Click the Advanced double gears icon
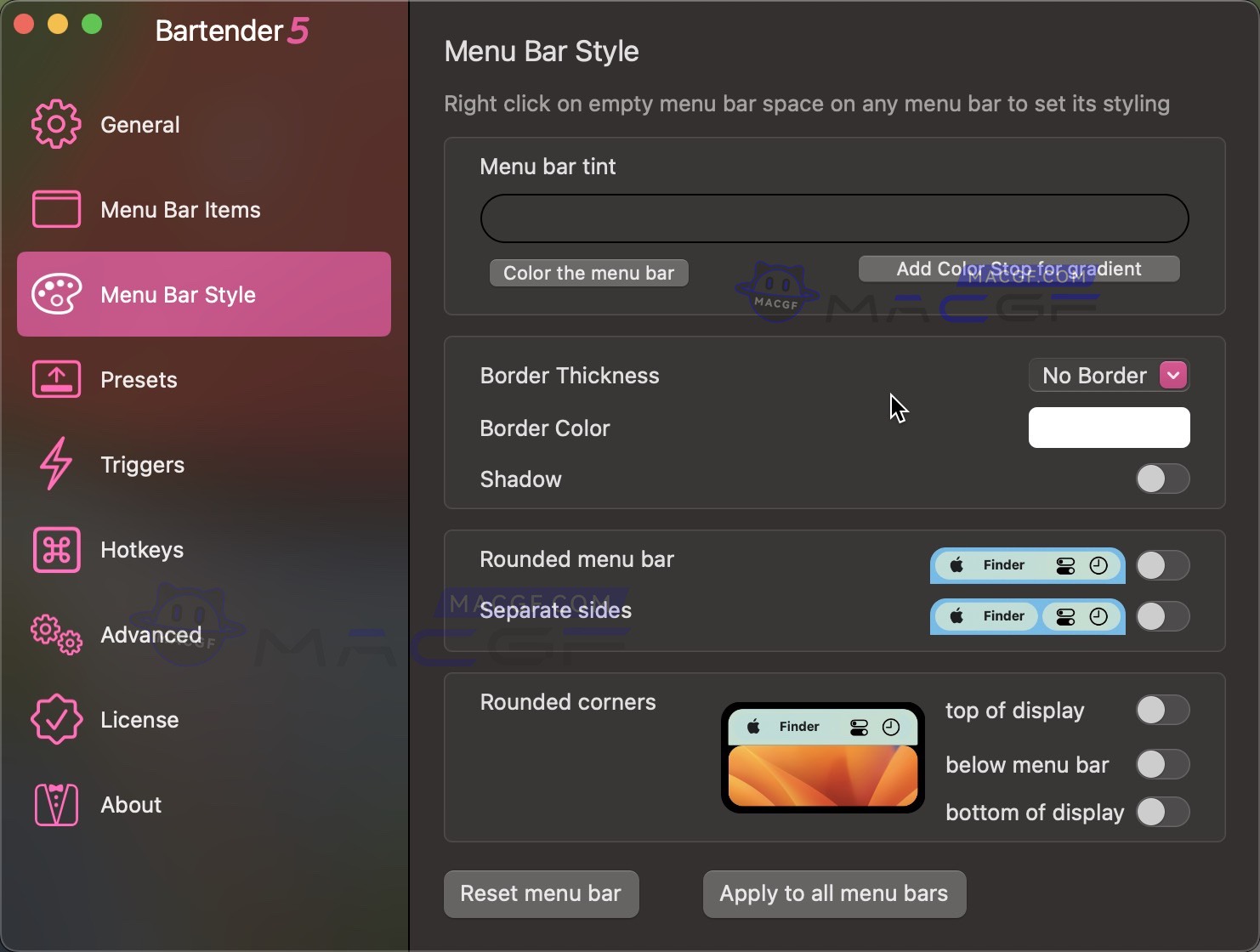Screen dimensions: 1260x952 (x=56, y=634)
